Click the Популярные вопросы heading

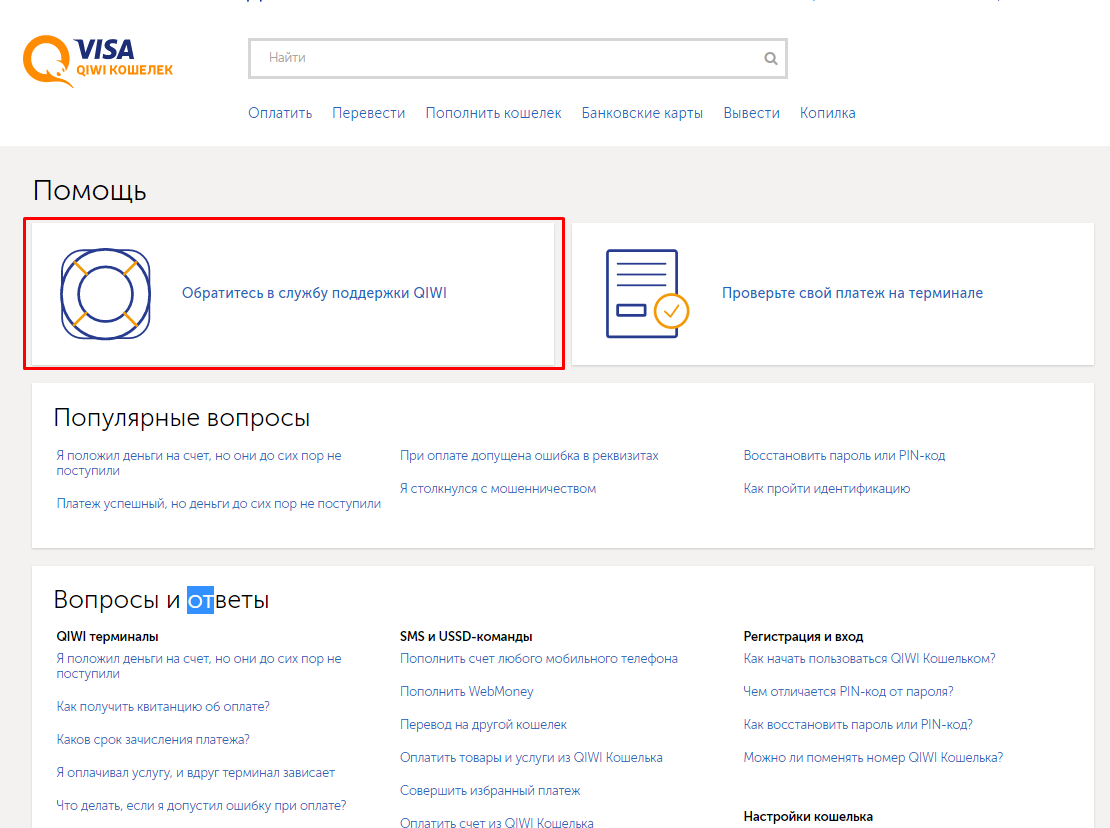pos(182,418)
